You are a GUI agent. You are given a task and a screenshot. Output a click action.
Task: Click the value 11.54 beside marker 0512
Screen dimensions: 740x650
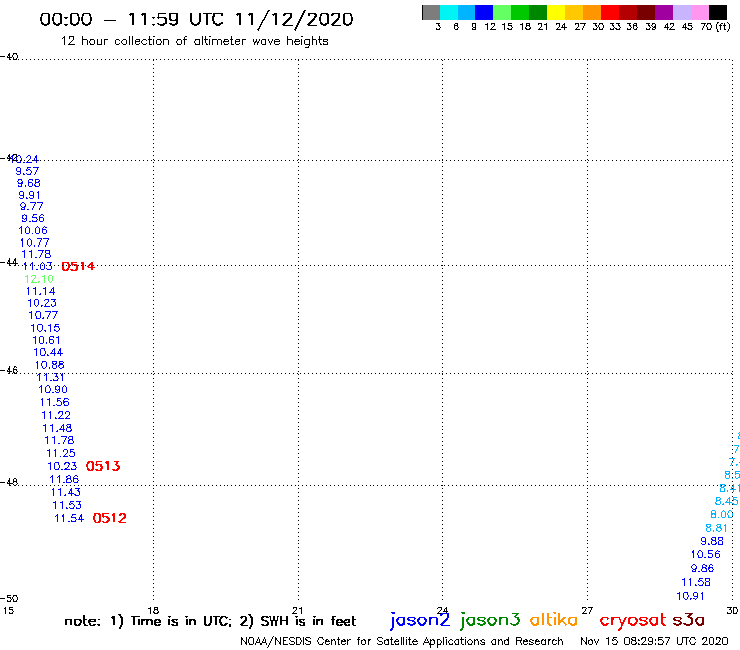click(x=69, y=518)
